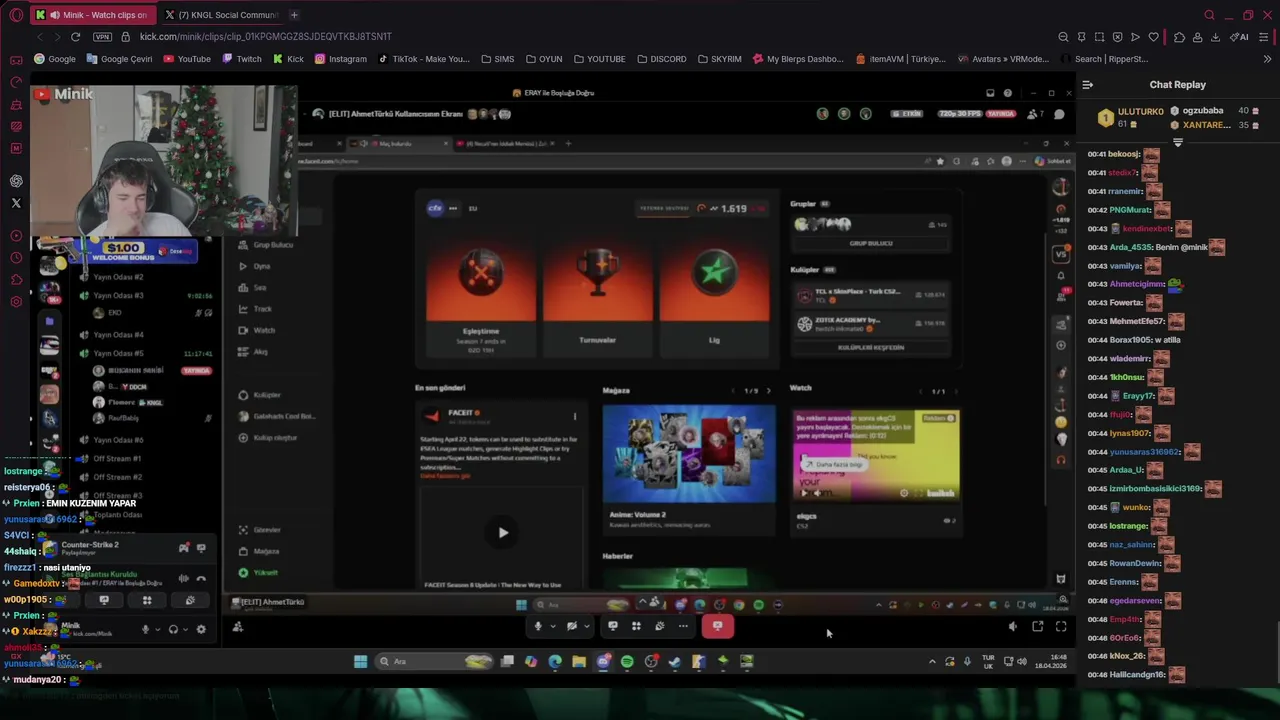The width and height of the screenshot is (1280, 720).
Task: Open the SKYRIM bookmarks folder
Action: 719,59
